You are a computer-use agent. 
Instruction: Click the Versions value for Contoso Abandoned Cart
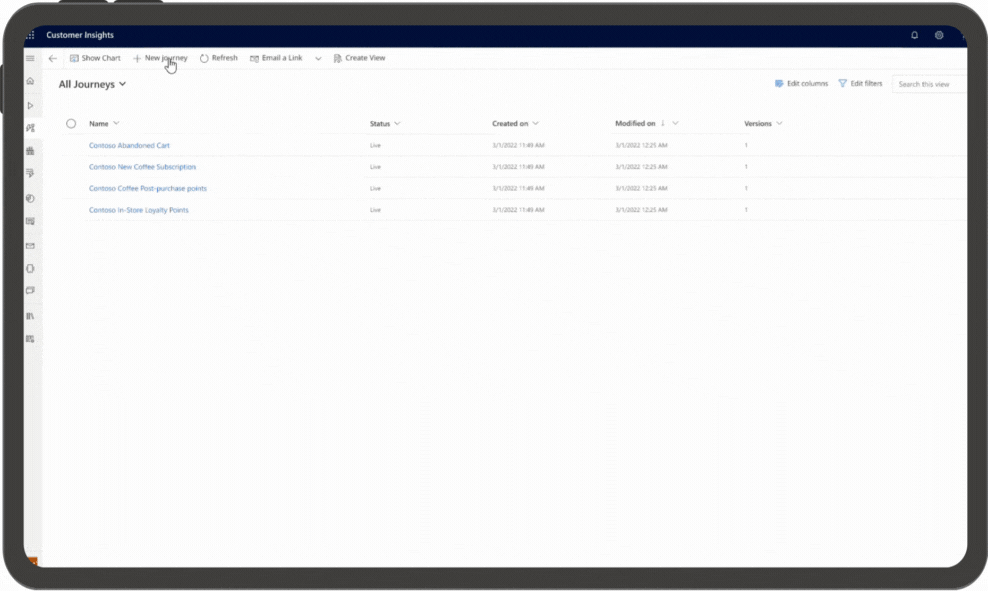pos(746,146)
